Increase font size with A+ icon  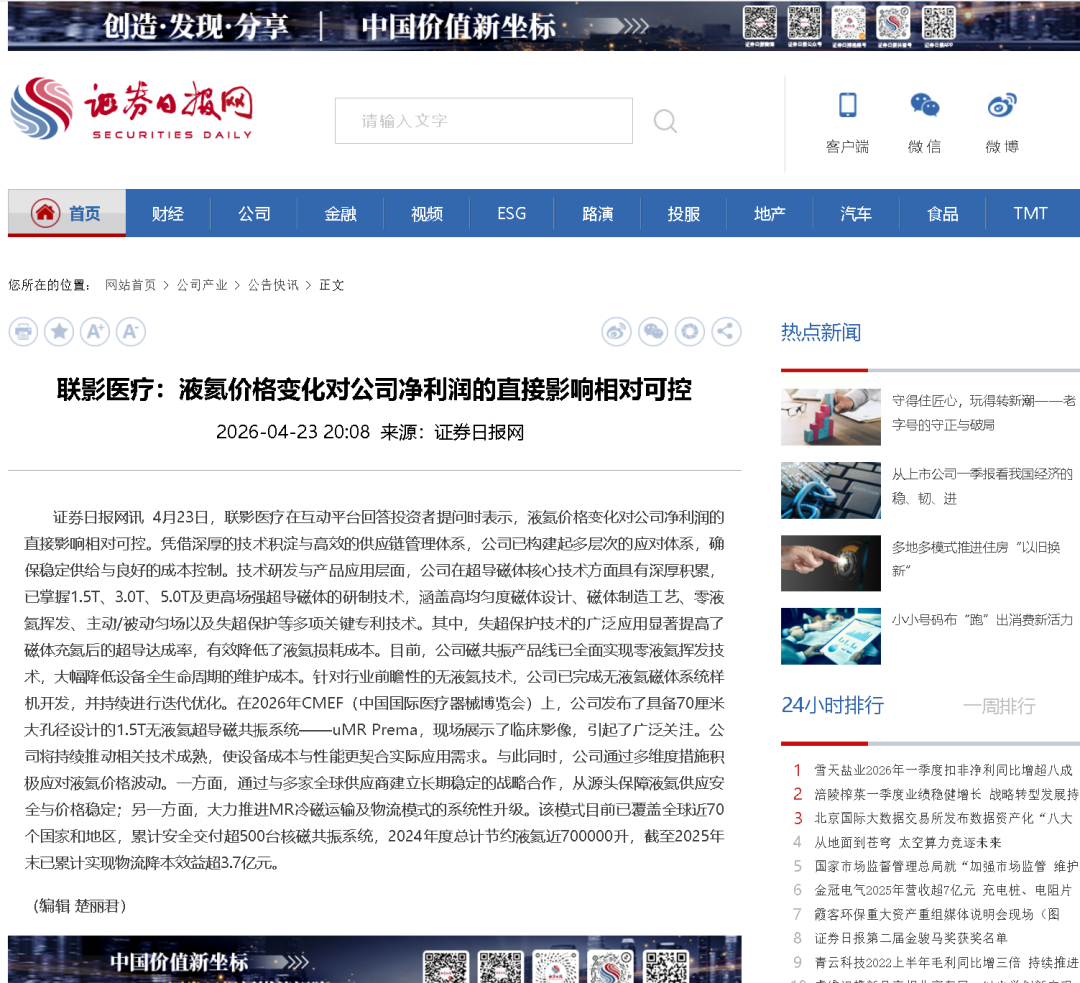tap(95, 332)
